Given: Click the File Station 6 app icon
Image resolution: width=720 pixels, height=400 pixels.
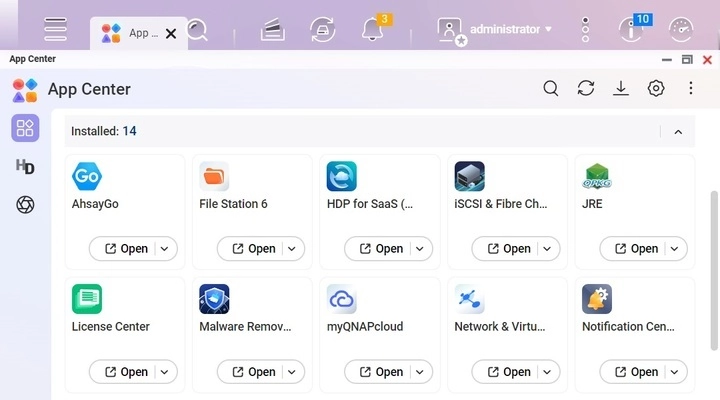Looking at the screenshot, I should (214, 176).
